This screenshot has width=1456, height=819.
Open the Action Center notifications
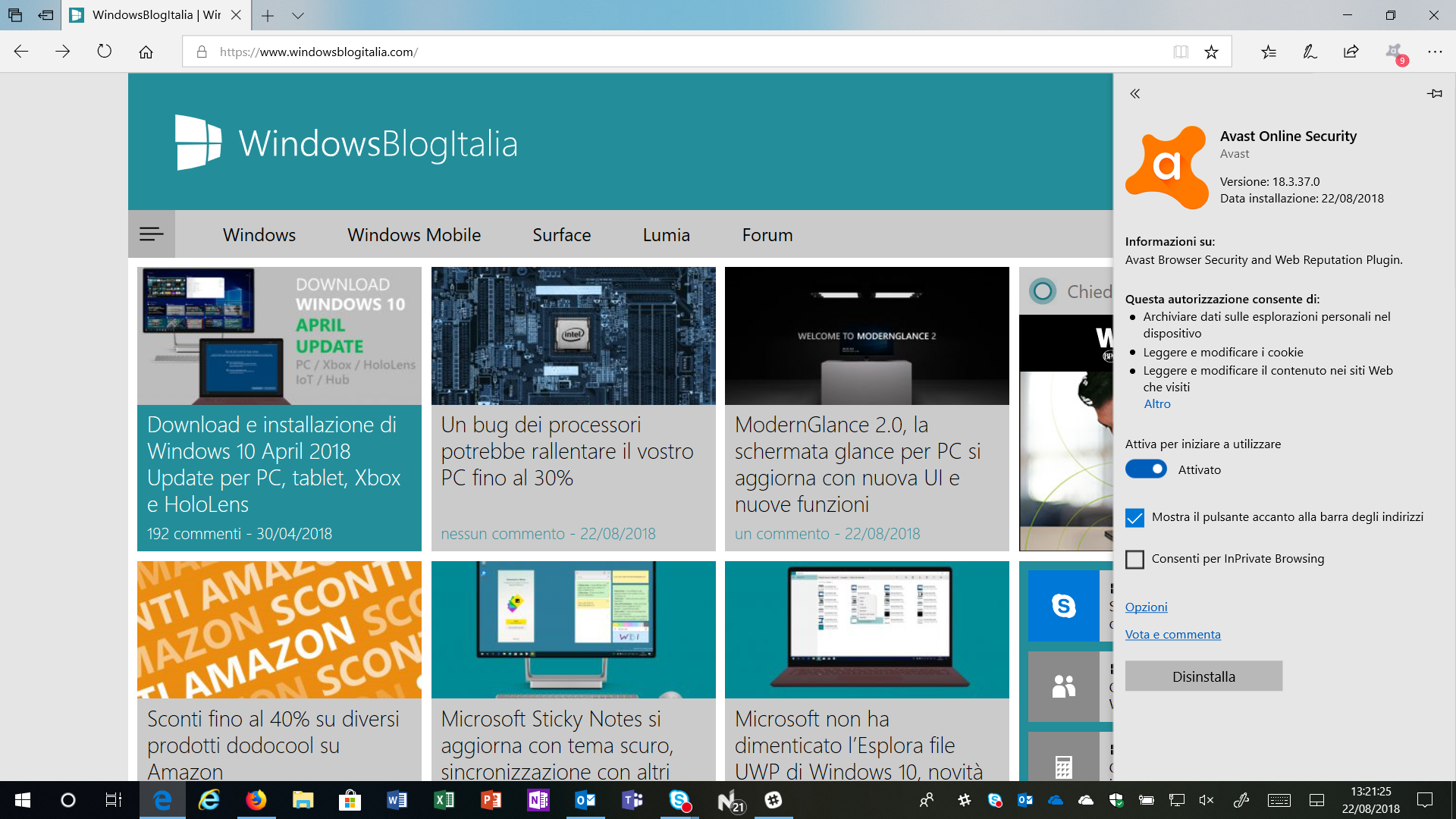pyautogui.click(x=1425, y=800)
